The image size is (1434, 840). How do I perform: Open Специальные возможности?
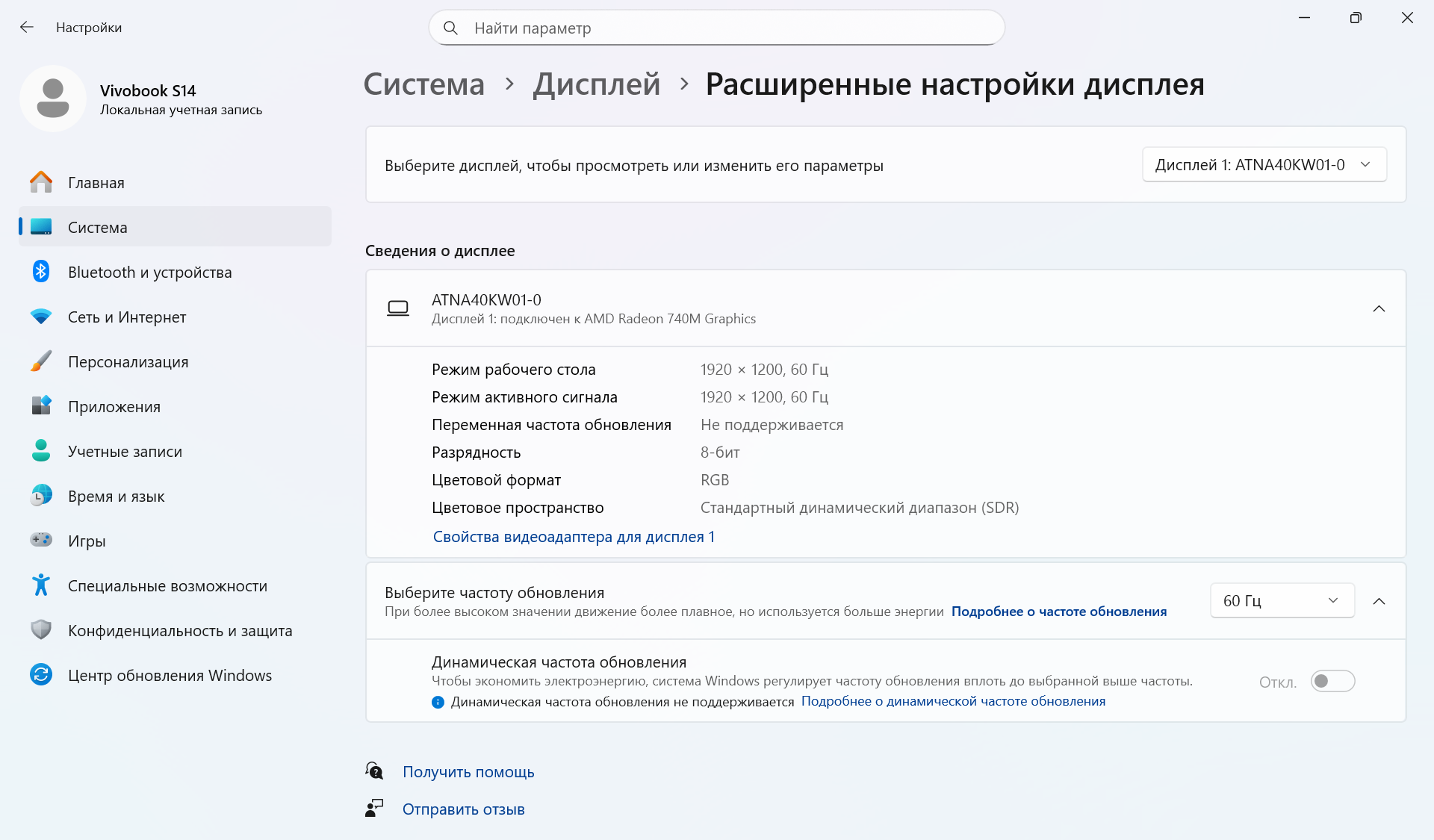pos(175,585)
